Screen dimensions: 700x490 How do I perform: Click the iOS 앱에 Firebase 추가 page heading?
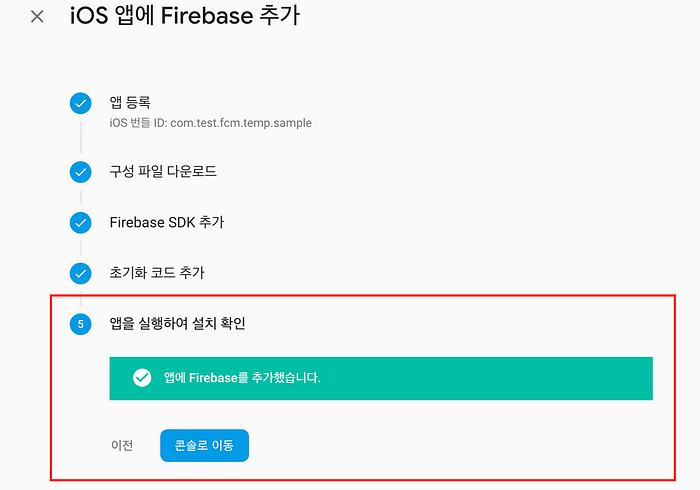point(185,16)
